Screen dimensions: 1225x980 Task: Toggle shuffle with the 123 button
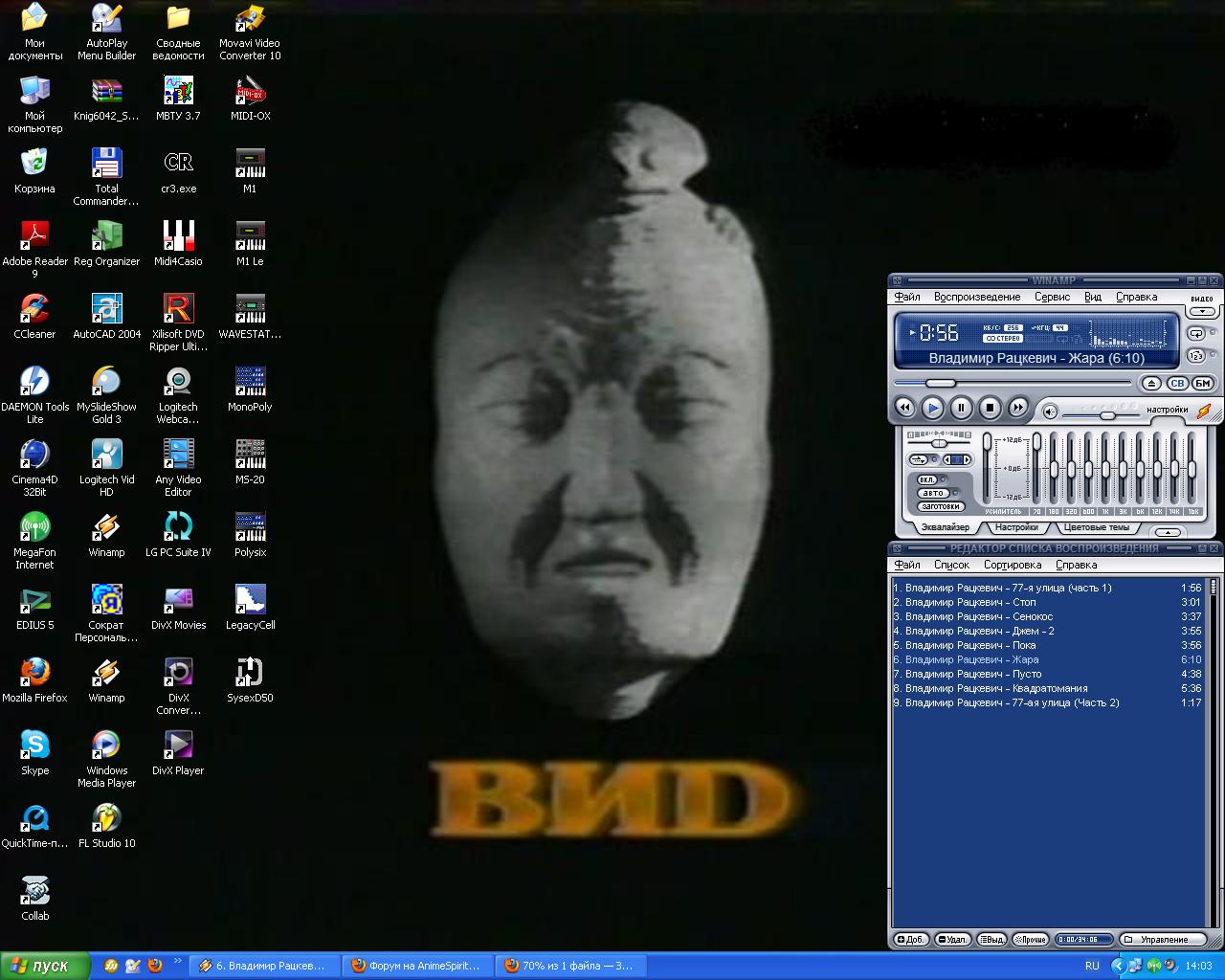[x=1196, y=356]
